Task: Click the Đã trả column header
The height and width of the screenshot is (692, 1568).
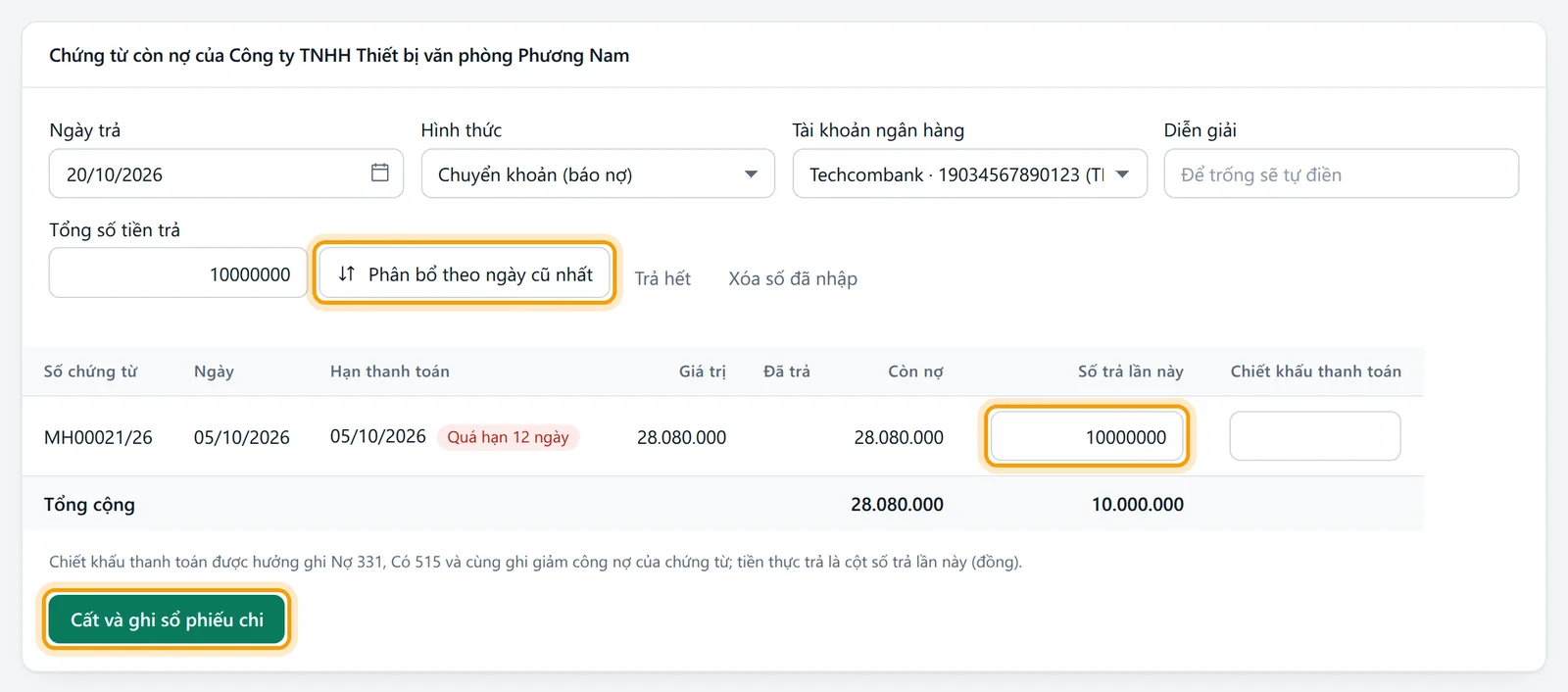Action: click(787, 371)
